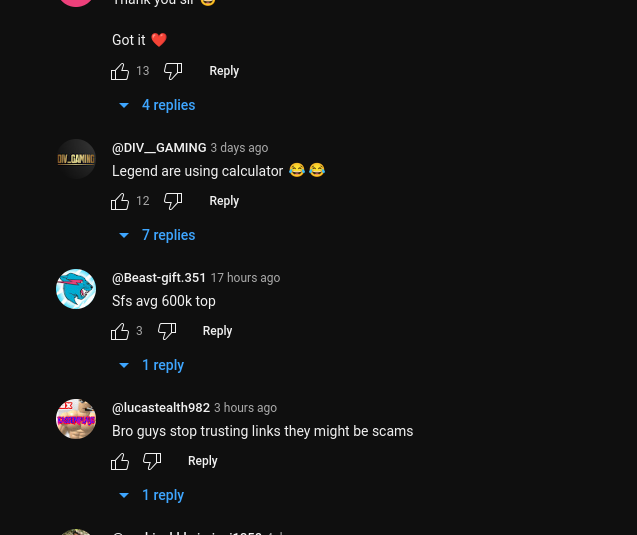The width and height of the screenshot is (637, 535).
Task: Open the @DIV__GAMING channel link
Action: pos(159,148)
